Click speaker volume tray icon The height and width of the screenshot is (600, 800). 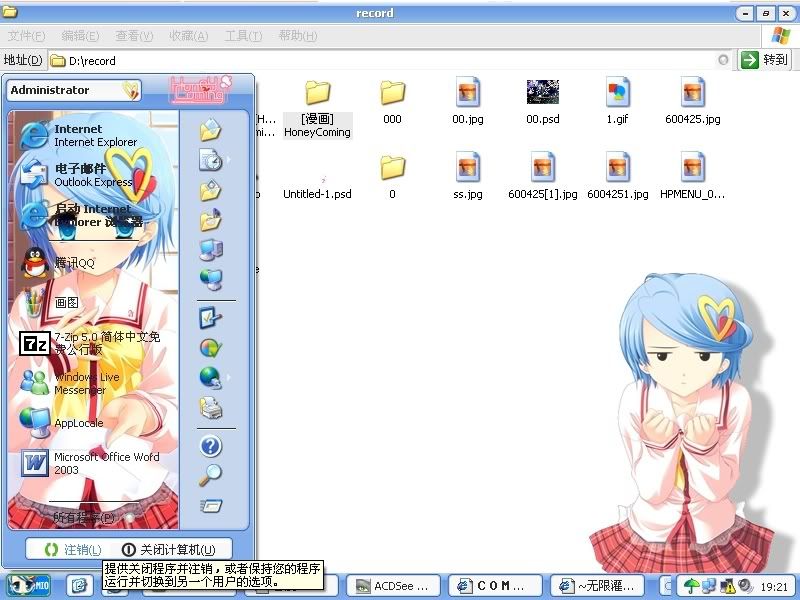(x=745, y=586)
